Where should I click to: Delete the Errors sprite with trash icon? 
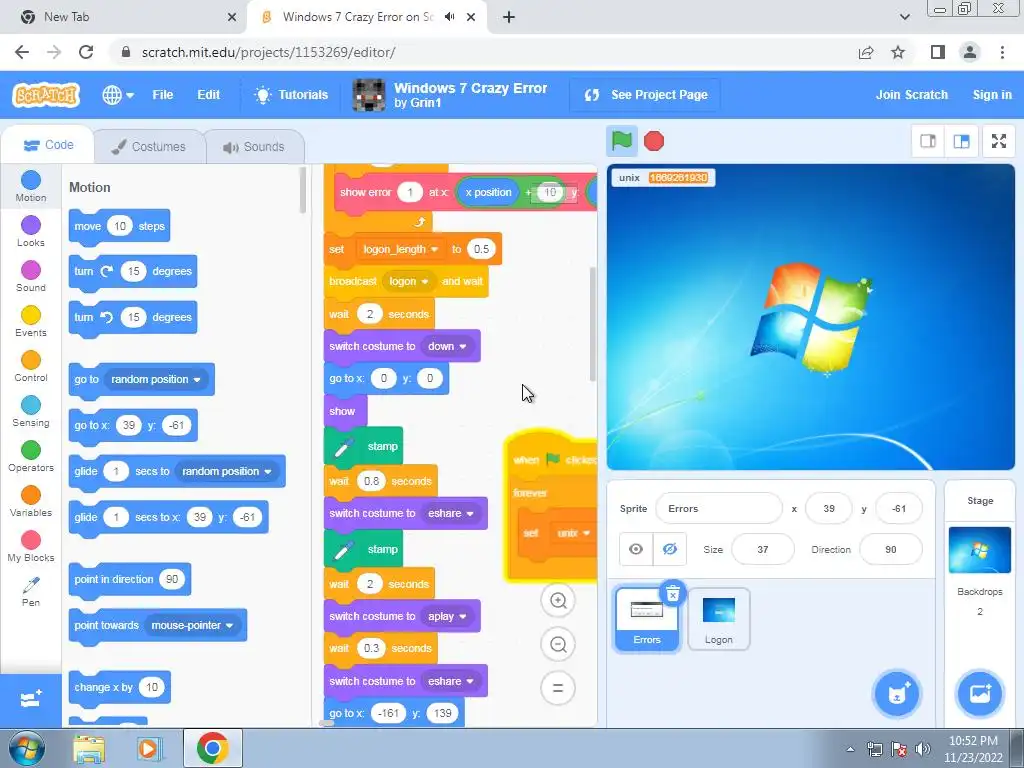pyautogui.click(x=673, y=594)
